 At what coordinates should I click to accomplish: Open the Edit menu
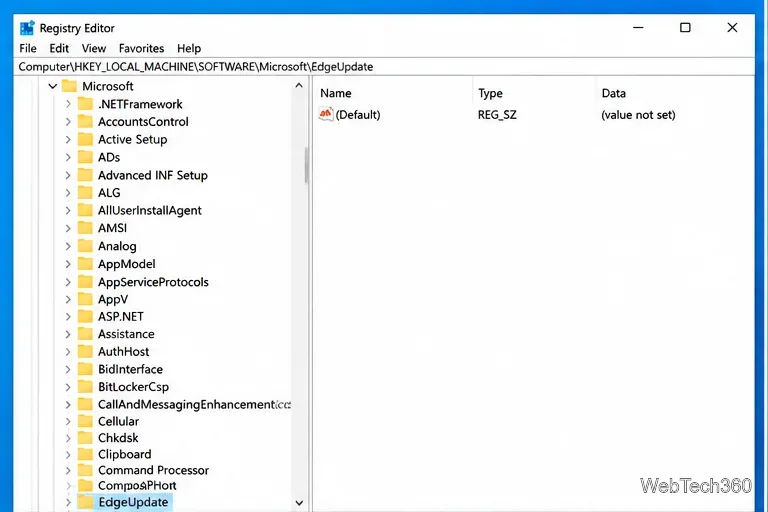point(59,49)
